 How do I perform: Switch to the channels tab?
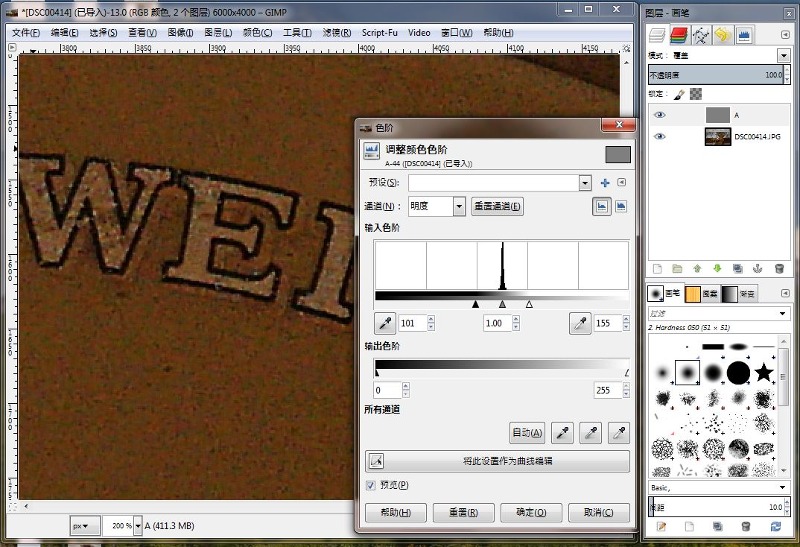pyautogui.click(x=678, y=35)
